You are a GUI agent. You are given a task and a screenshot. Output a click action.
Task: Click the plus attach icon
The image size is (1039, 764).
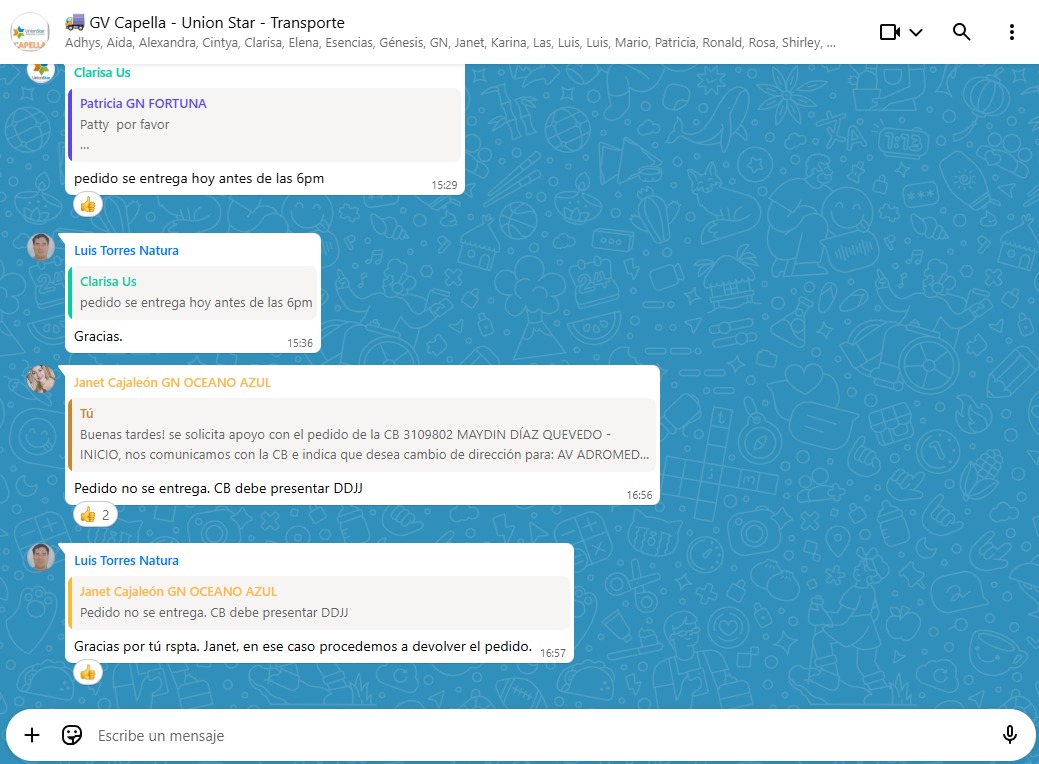pos(32,735)
